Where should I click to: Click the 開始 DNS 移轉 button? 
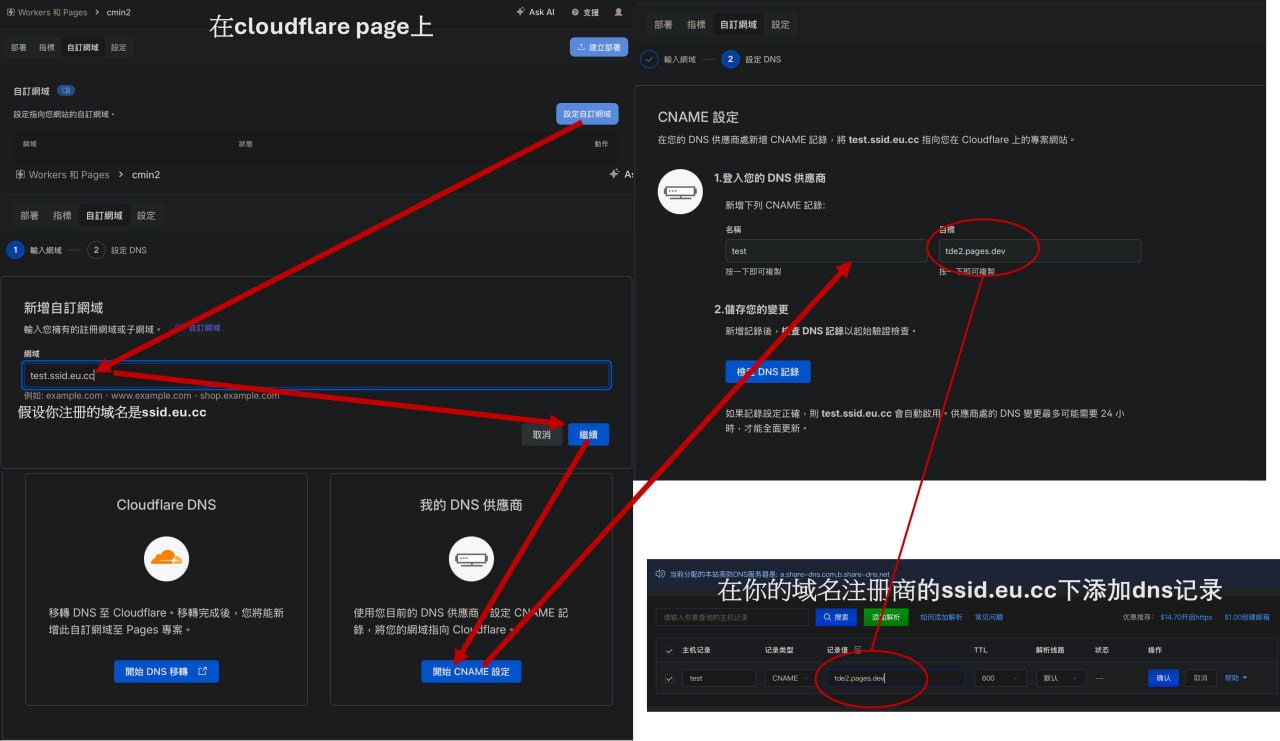click(166, 671)
